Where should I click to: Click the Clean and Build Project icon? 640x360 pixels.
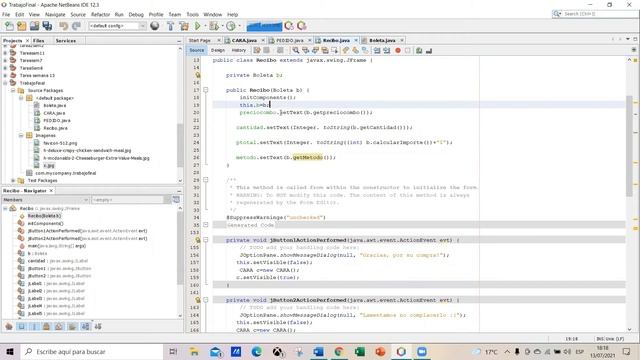point(184,26)
